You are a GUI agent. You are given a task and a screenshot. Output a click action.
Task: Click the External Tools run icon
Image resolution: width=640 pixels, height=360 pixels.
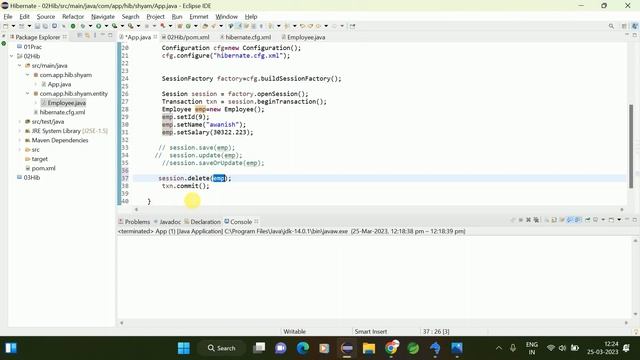point(130,26)
